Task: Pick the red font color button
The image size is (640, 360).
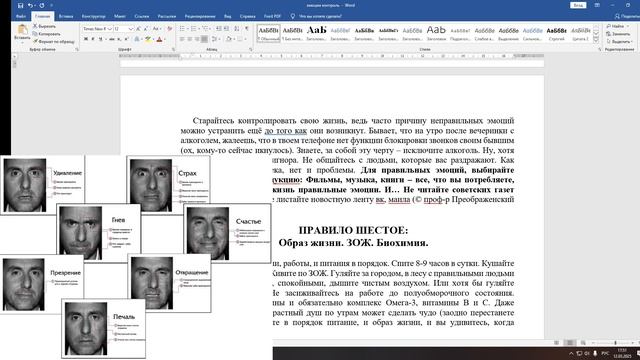Action: coord(159,39)
